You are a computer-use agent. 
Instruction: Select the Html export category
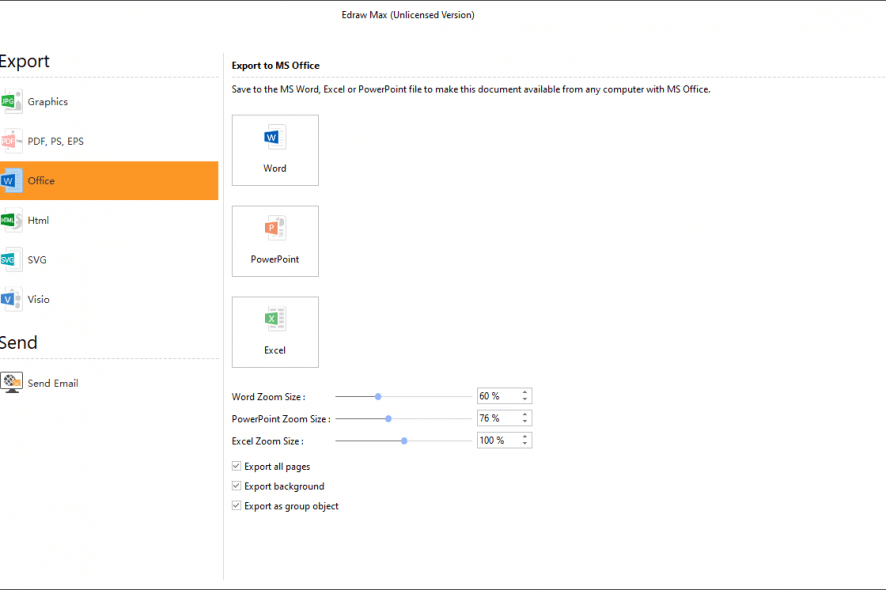point(109,220)
